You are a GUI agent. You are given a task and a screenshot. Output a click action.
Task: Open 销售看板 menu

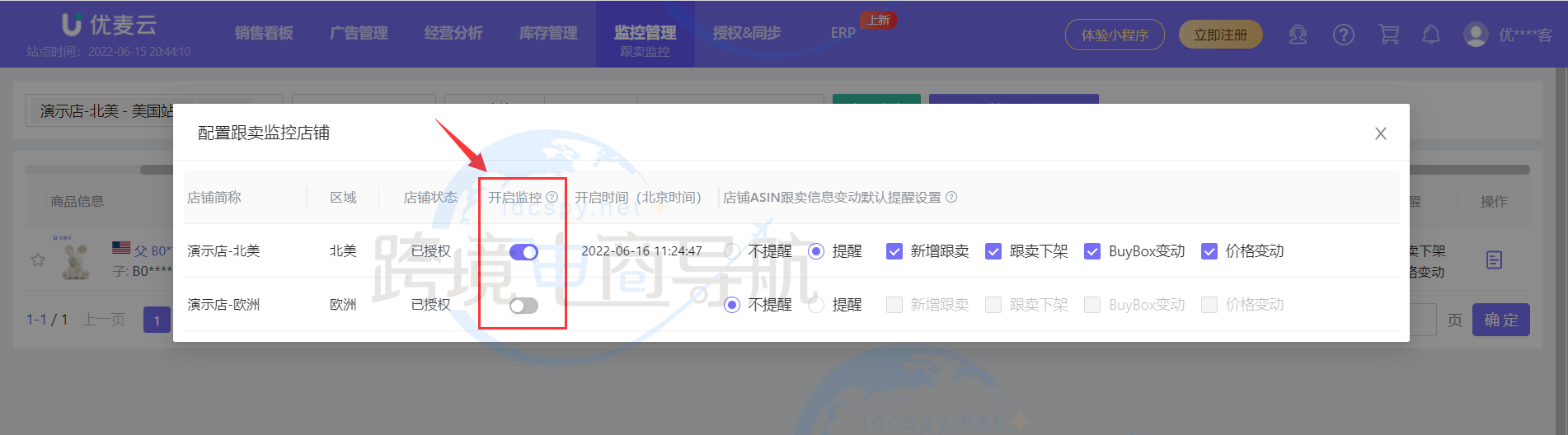tap(264, 33)
